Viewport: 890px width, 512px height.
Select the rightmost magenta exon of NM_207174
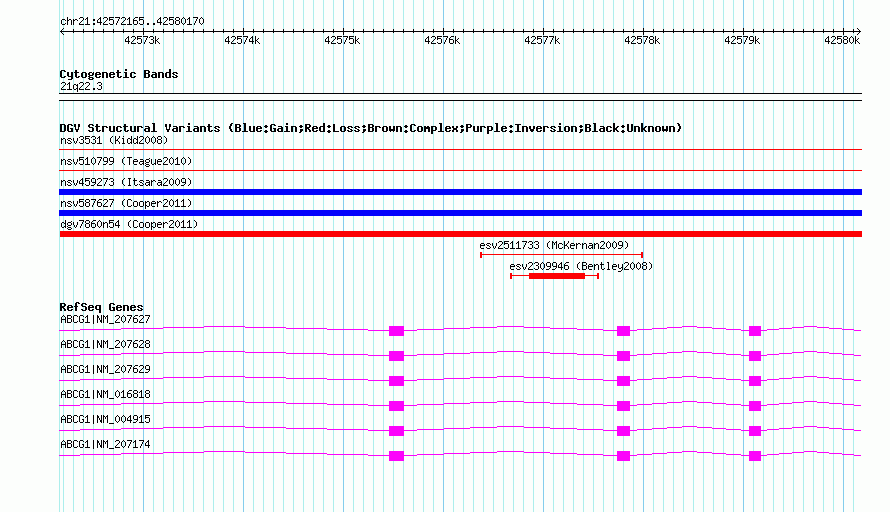(x=755, y=456)
